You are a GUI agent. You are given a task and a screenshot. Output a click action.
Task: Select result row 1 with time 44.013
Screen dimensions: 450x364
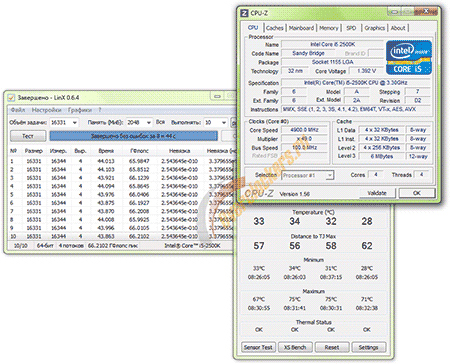[x=122, y=161]
